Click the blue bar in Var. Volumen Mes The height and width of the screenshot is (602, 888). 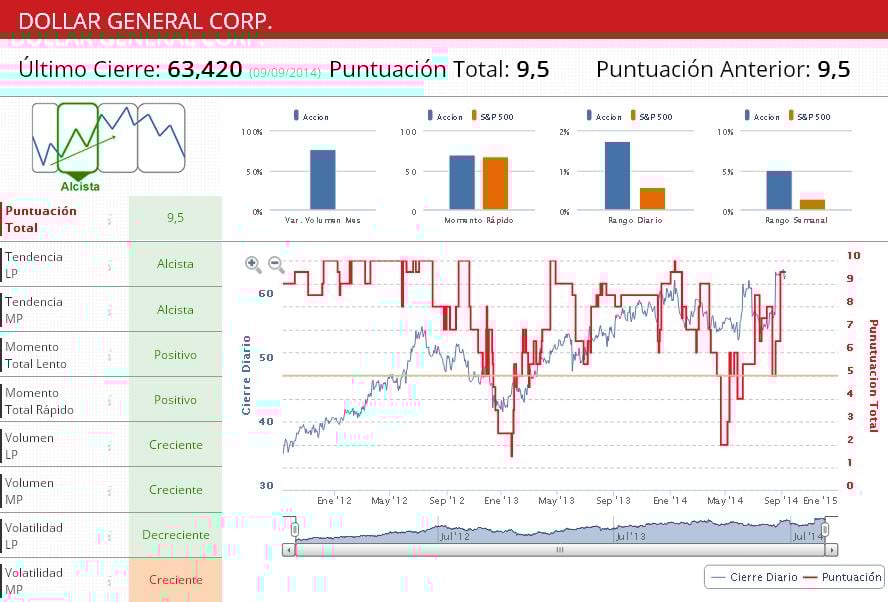click(323, 180)
